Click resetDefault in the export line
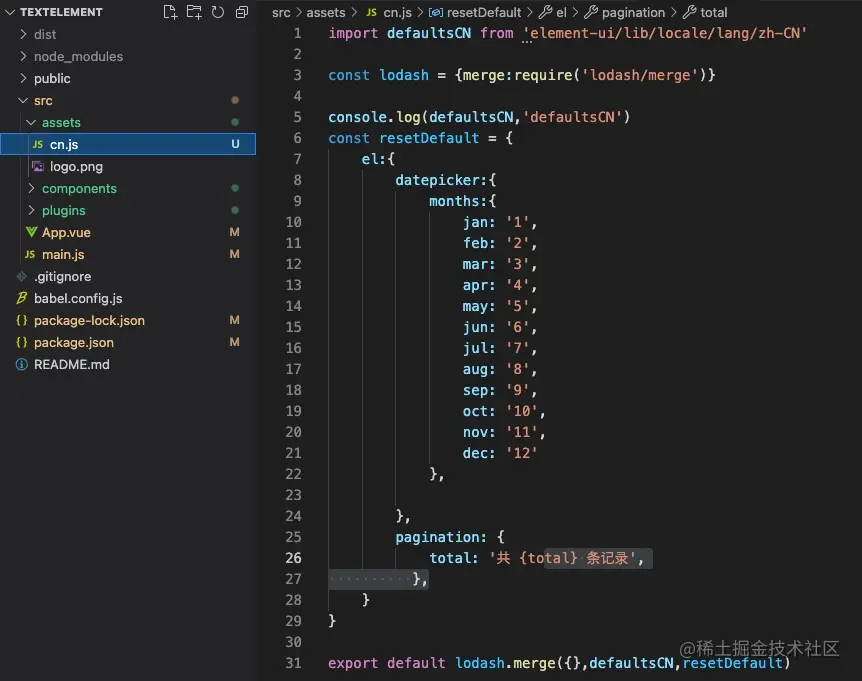 click(x=732, y=663)
